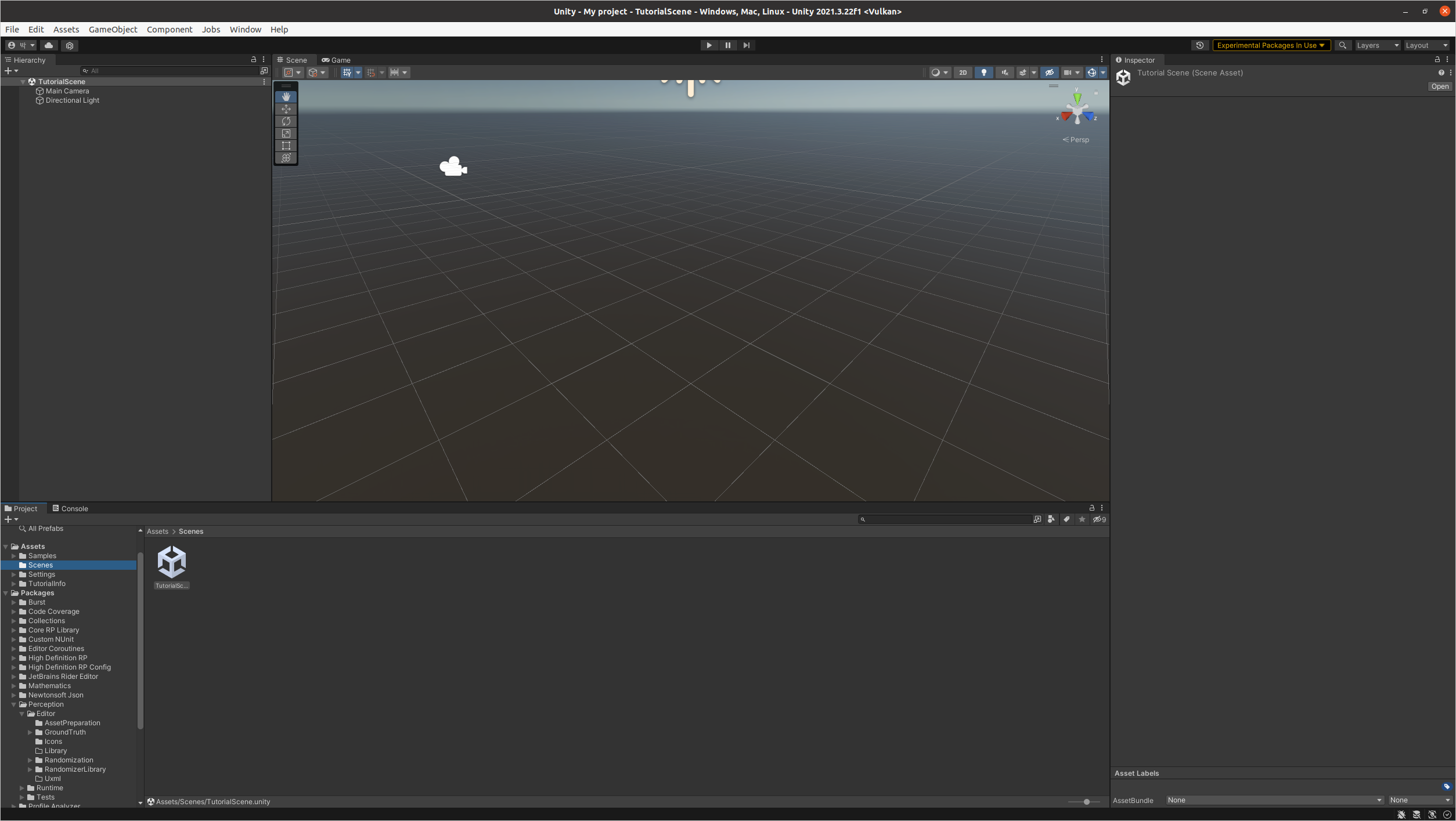The width and height of the screenshot is (1456, 821).
Task: Toggle scene visibility eye icon
Action: 1050,73
